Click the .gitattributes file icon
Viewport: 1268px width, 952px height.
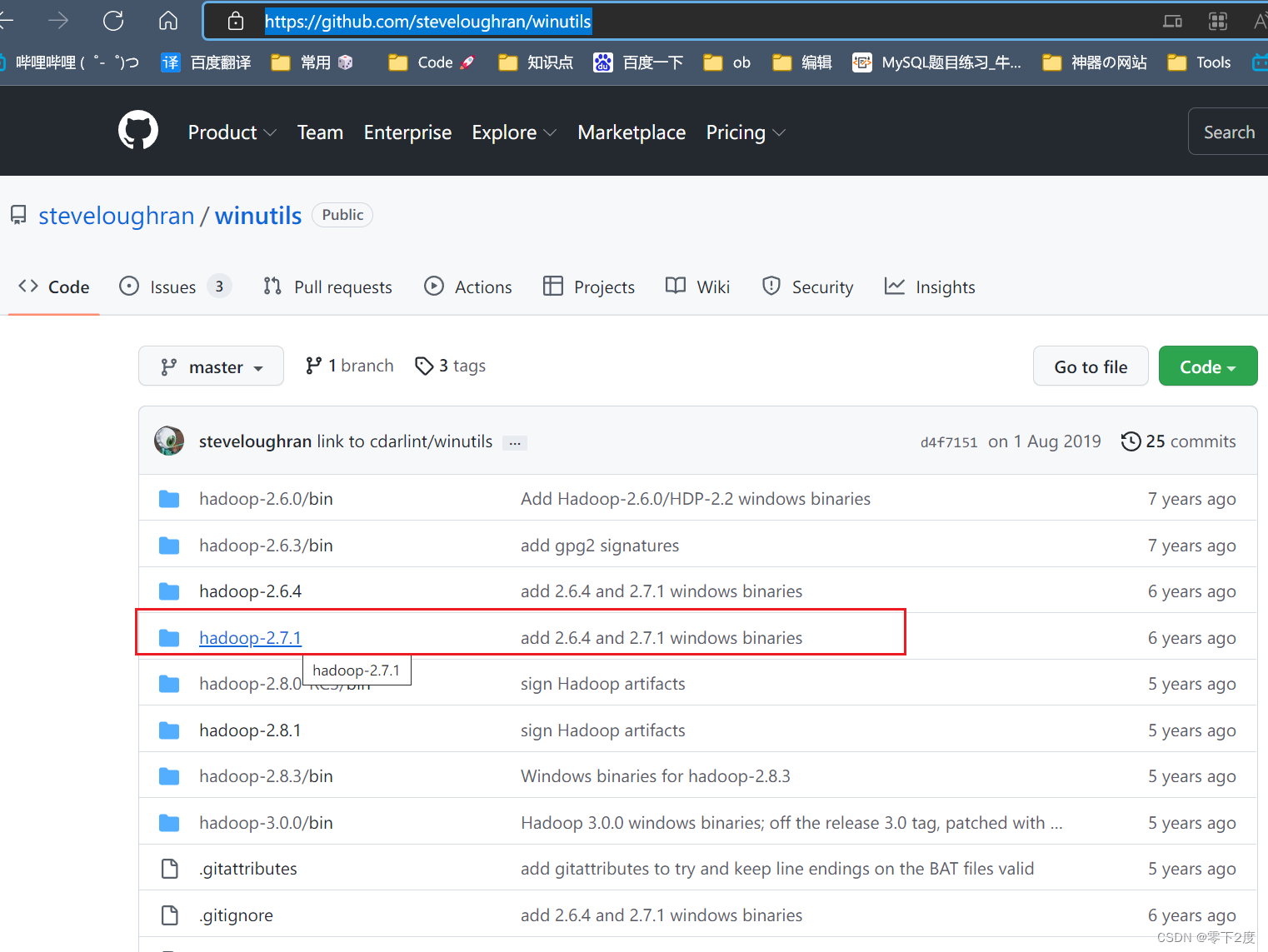(169, 869)
